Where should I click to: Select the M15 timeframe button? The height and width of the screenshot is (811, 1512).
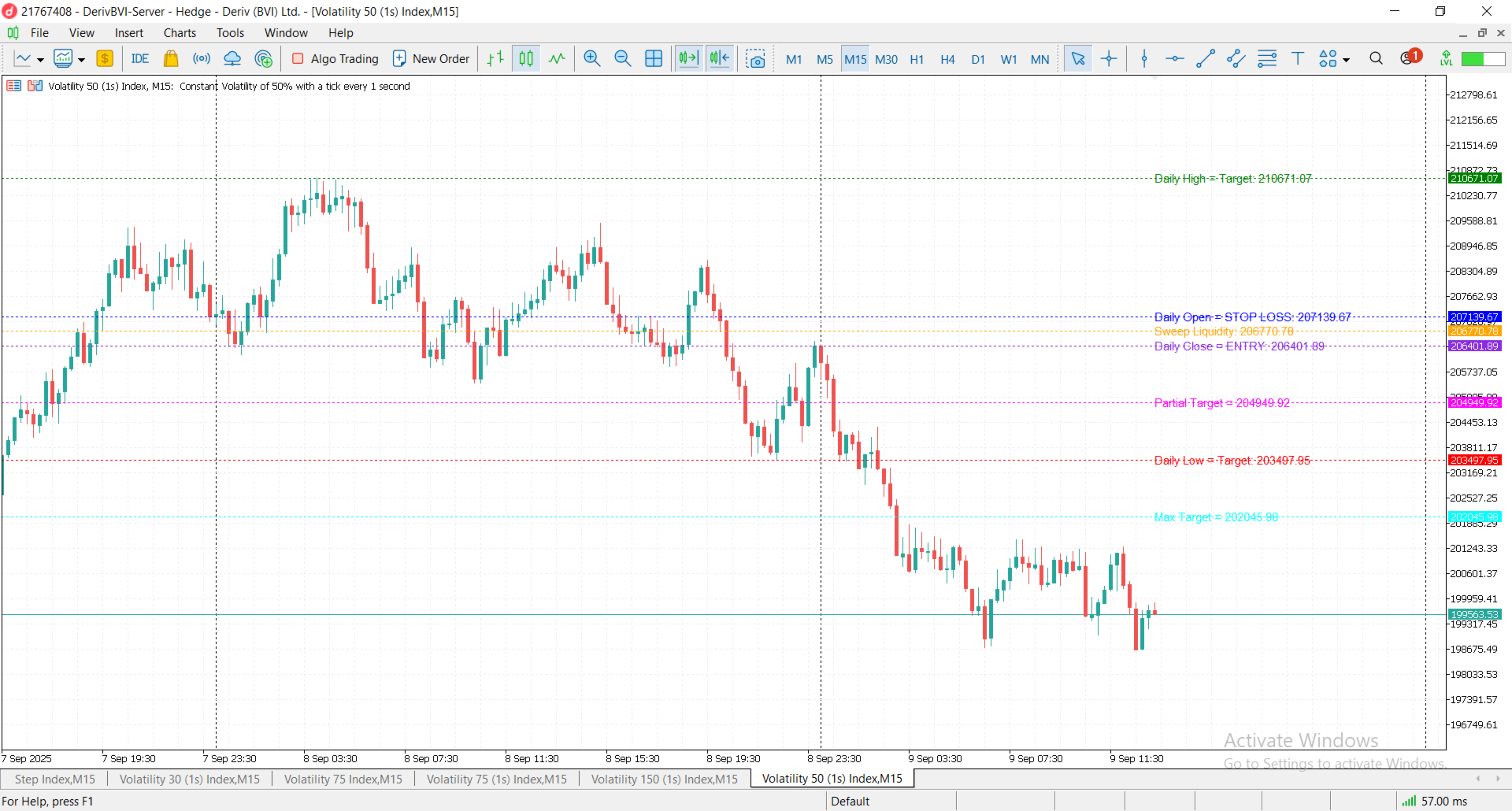pos(855,59)
